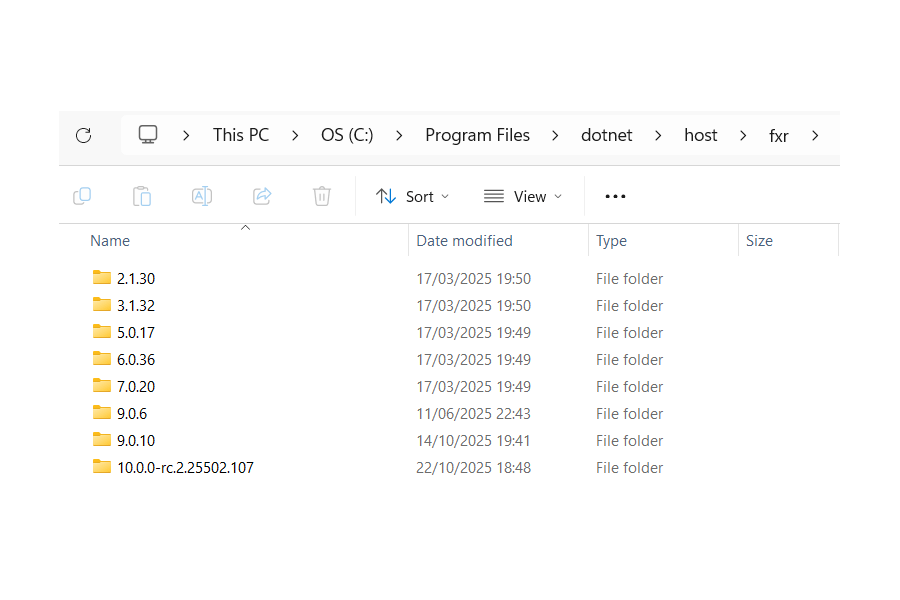
Task: Click the This PC computer icon in address bar
Action: click(x=148, y=134)
